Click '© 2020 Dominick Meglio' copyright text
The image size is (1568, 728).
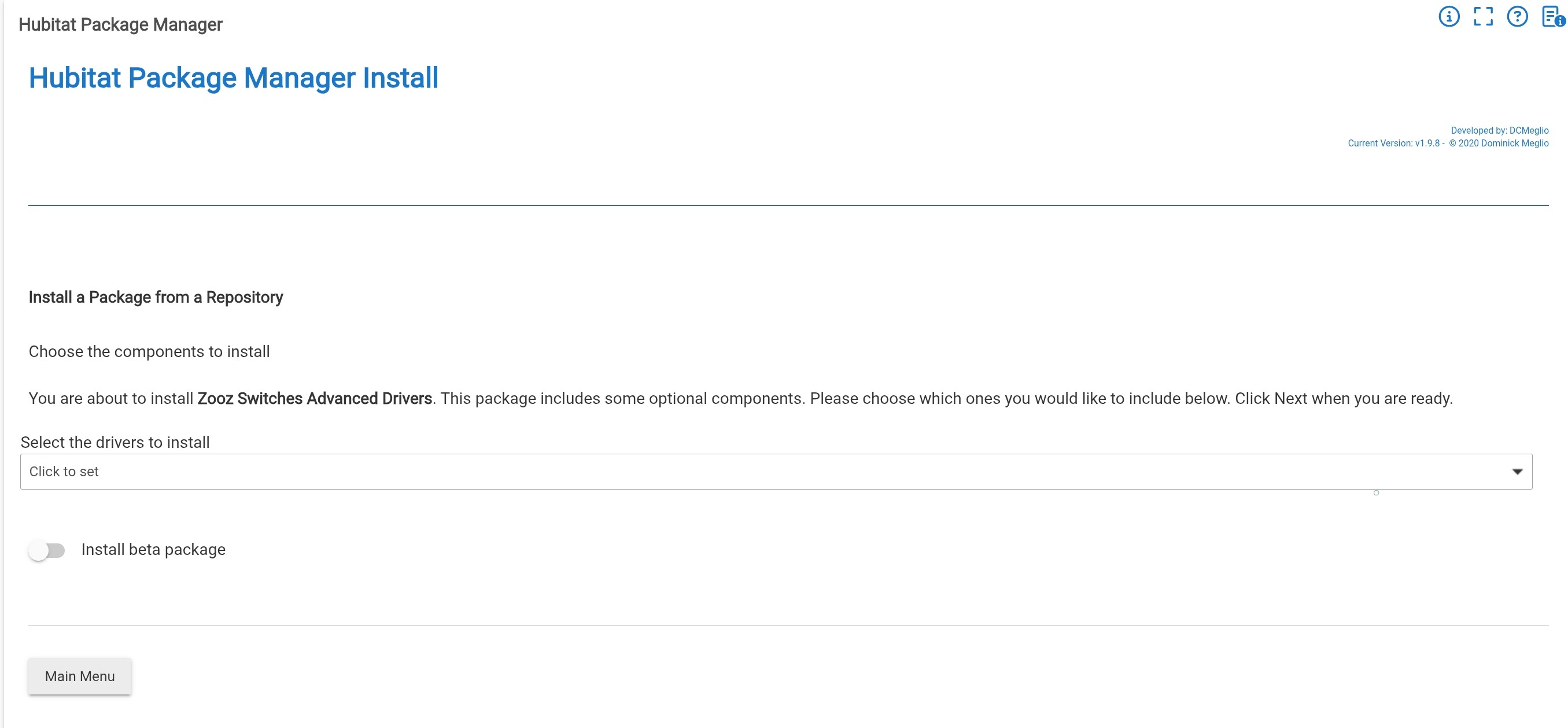tap(1499, 143)
